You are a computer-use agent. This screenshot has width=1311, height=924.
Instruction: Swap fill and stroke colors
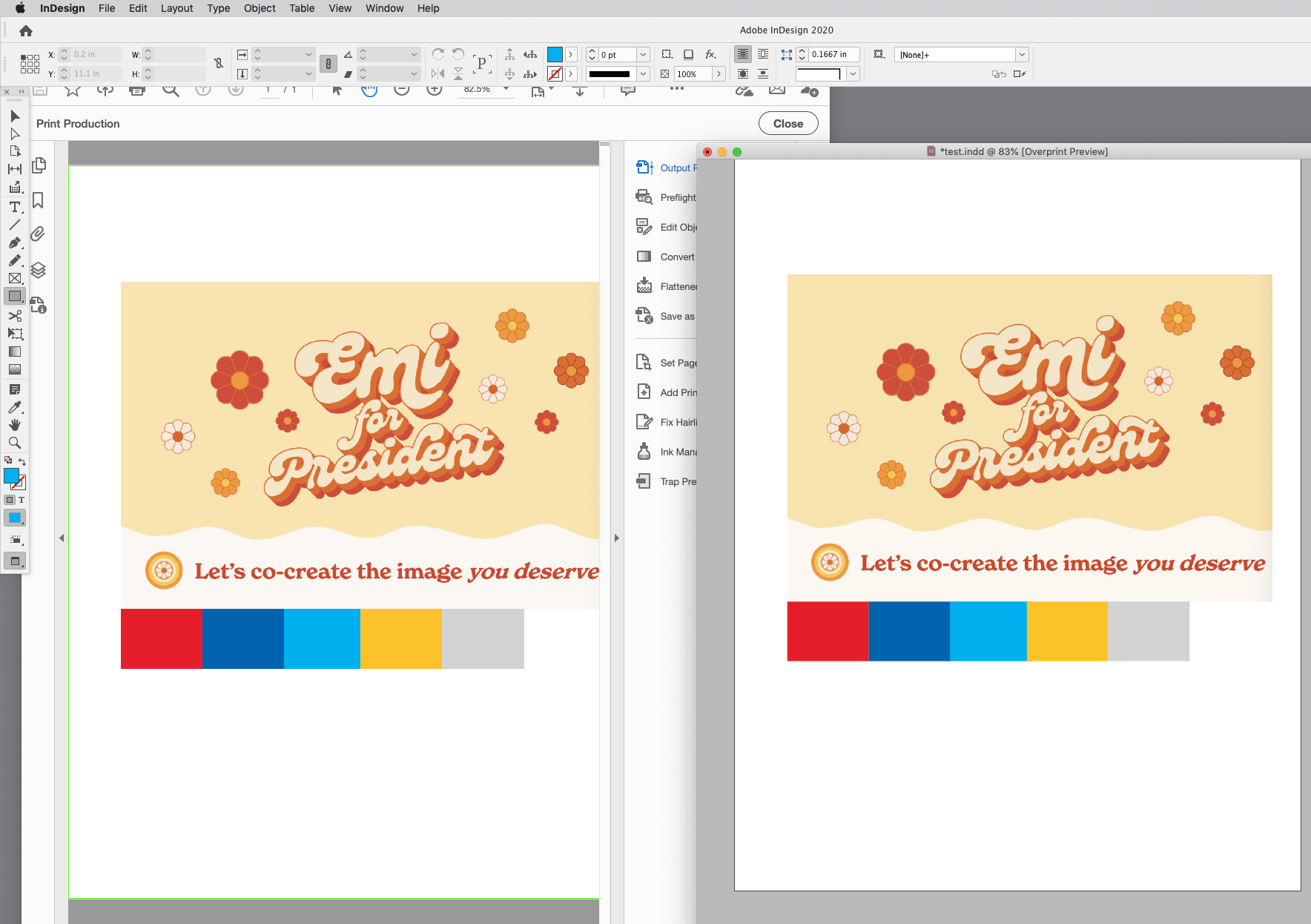pos(22,461)
